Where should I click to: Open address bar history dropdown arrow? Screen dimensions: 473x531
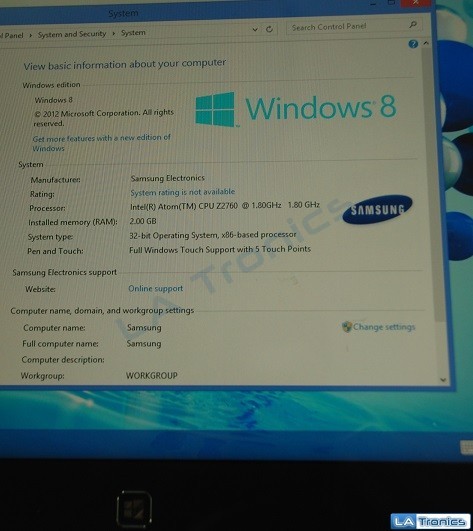click(255, 30)
